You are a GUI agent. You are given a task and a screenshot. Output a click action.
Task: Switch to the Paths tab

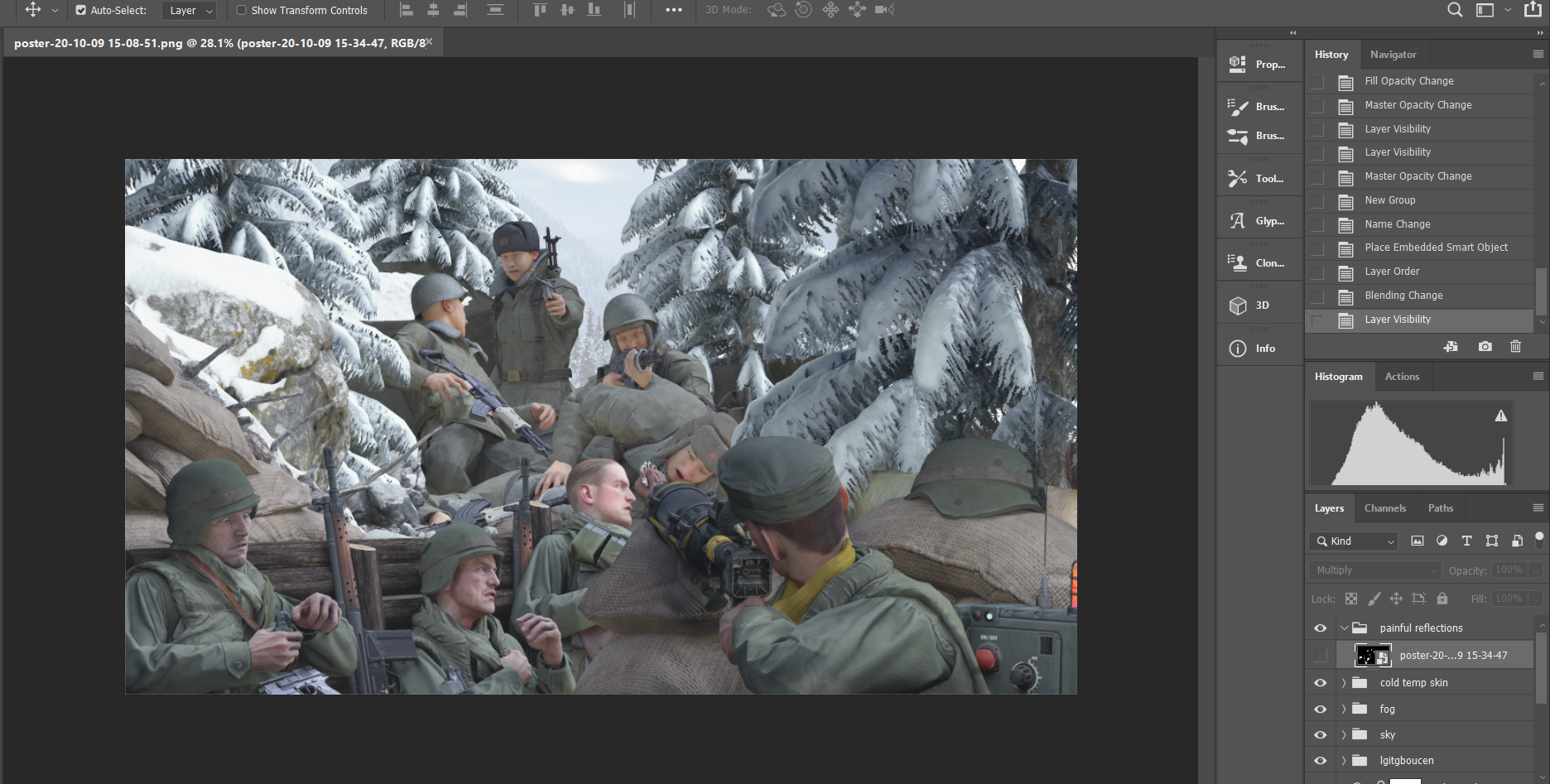tap(1441, 508)
